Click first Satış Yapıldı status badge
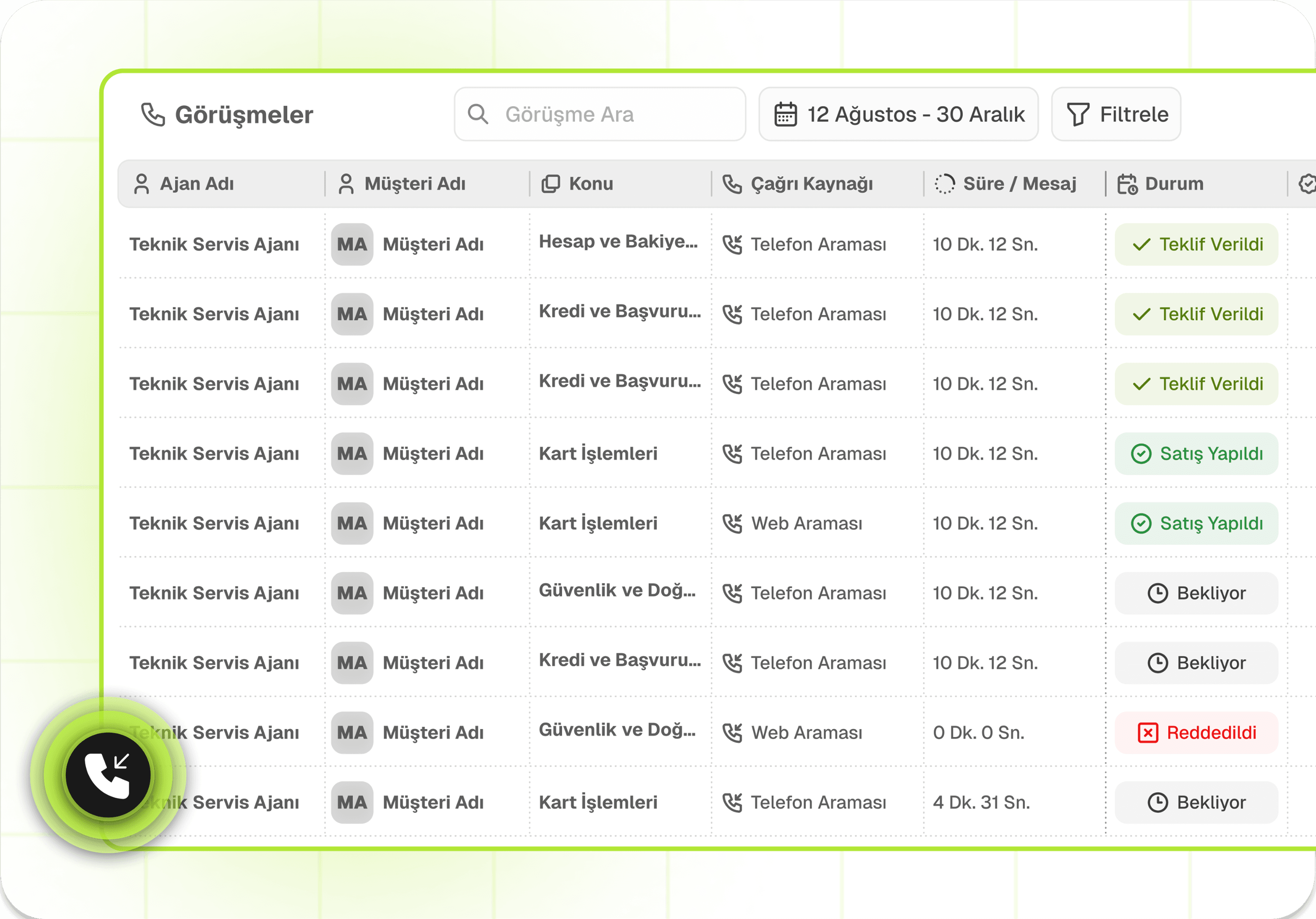Screen dimensions: 1316x919 [x=1196, y=454]
